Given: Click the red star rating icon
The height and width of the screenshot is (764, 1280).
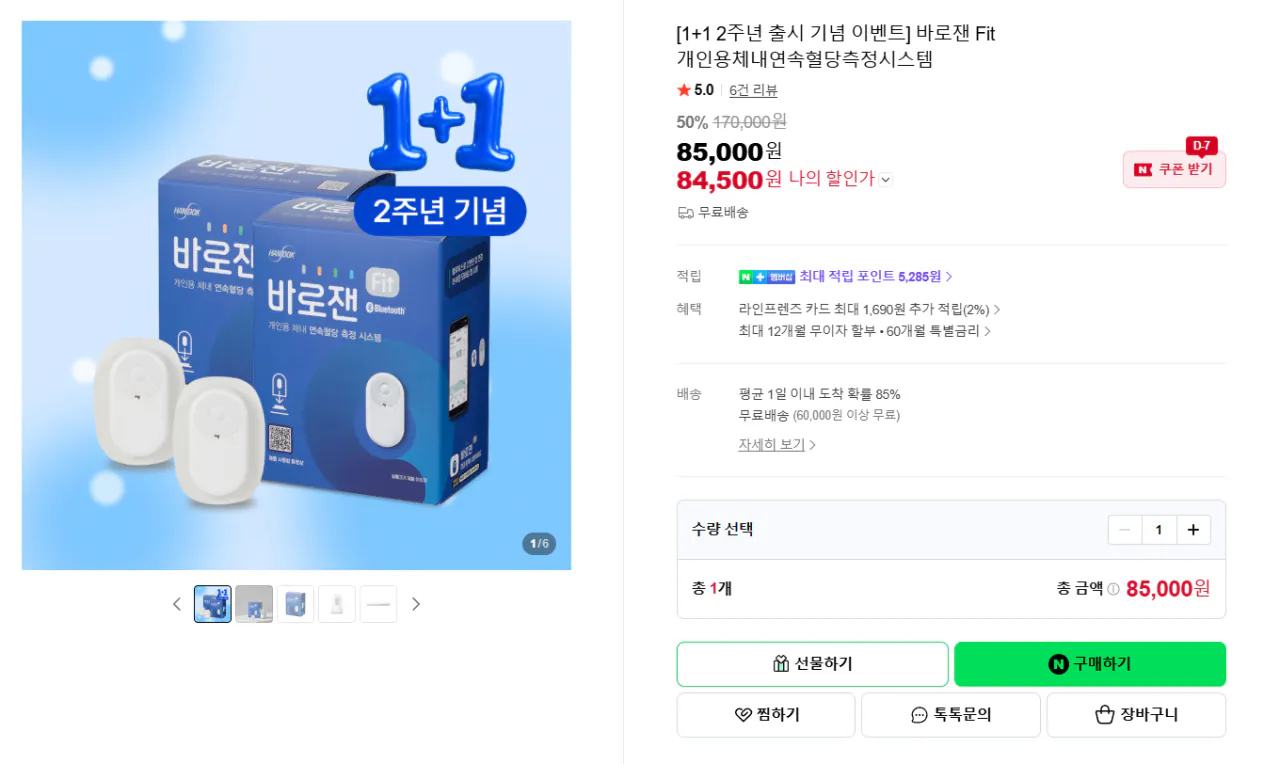Looking at the screenshot, I should click(x=685, y=90).
